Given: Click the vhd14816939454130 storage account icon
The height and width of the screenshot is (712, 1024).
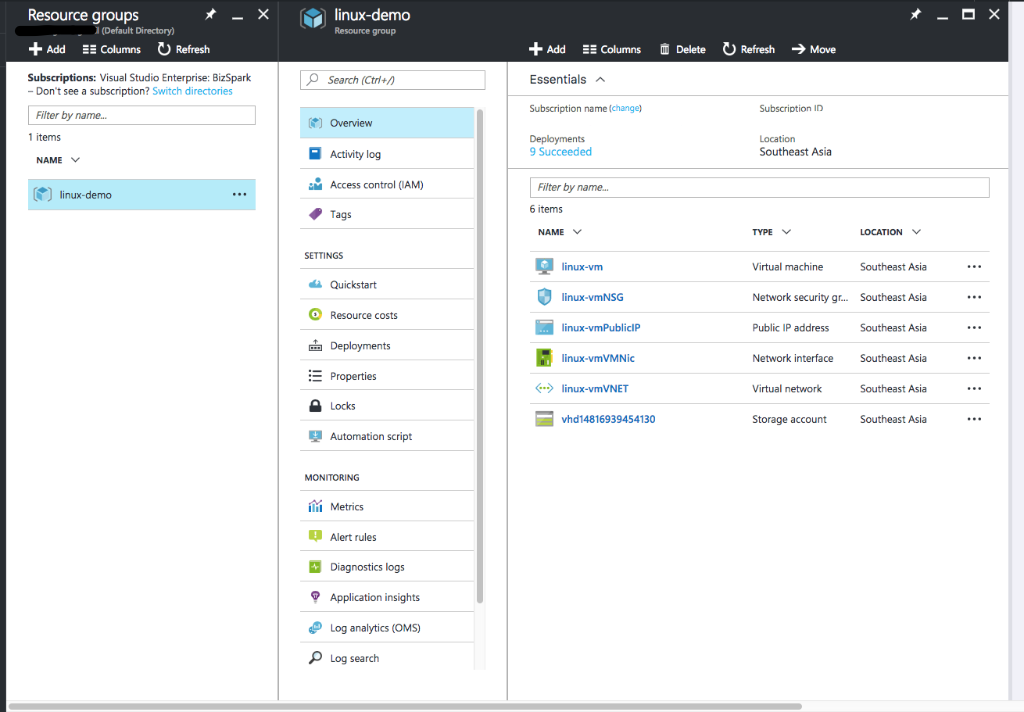Looking at the screenshot, I should point(544,419).
